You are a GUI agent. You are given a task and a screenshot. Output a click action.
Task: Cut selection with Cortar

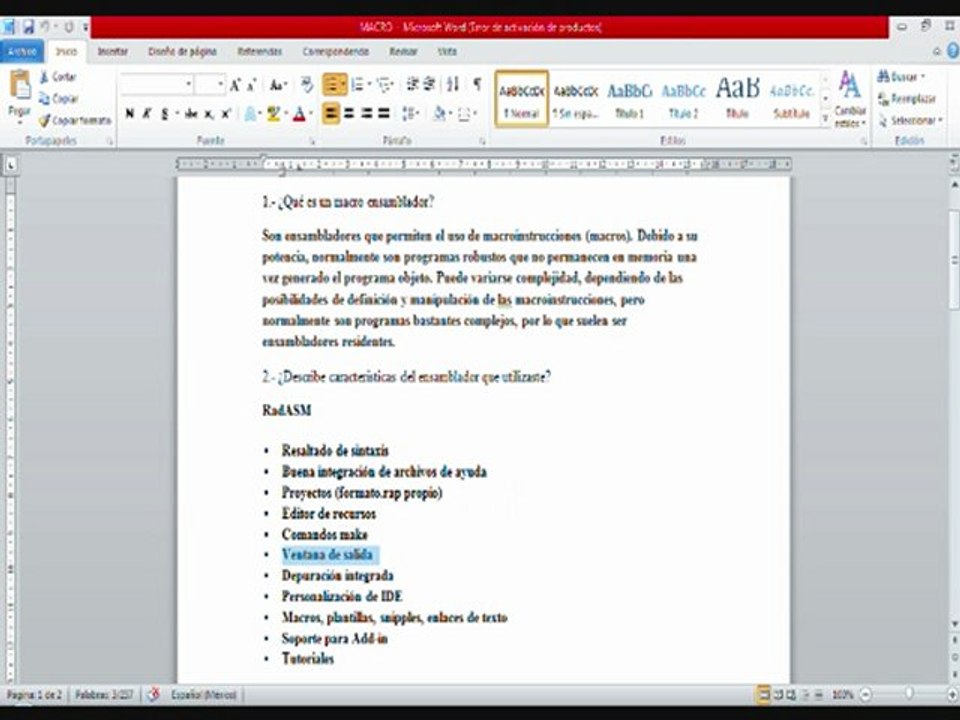(x=58, y=77)
